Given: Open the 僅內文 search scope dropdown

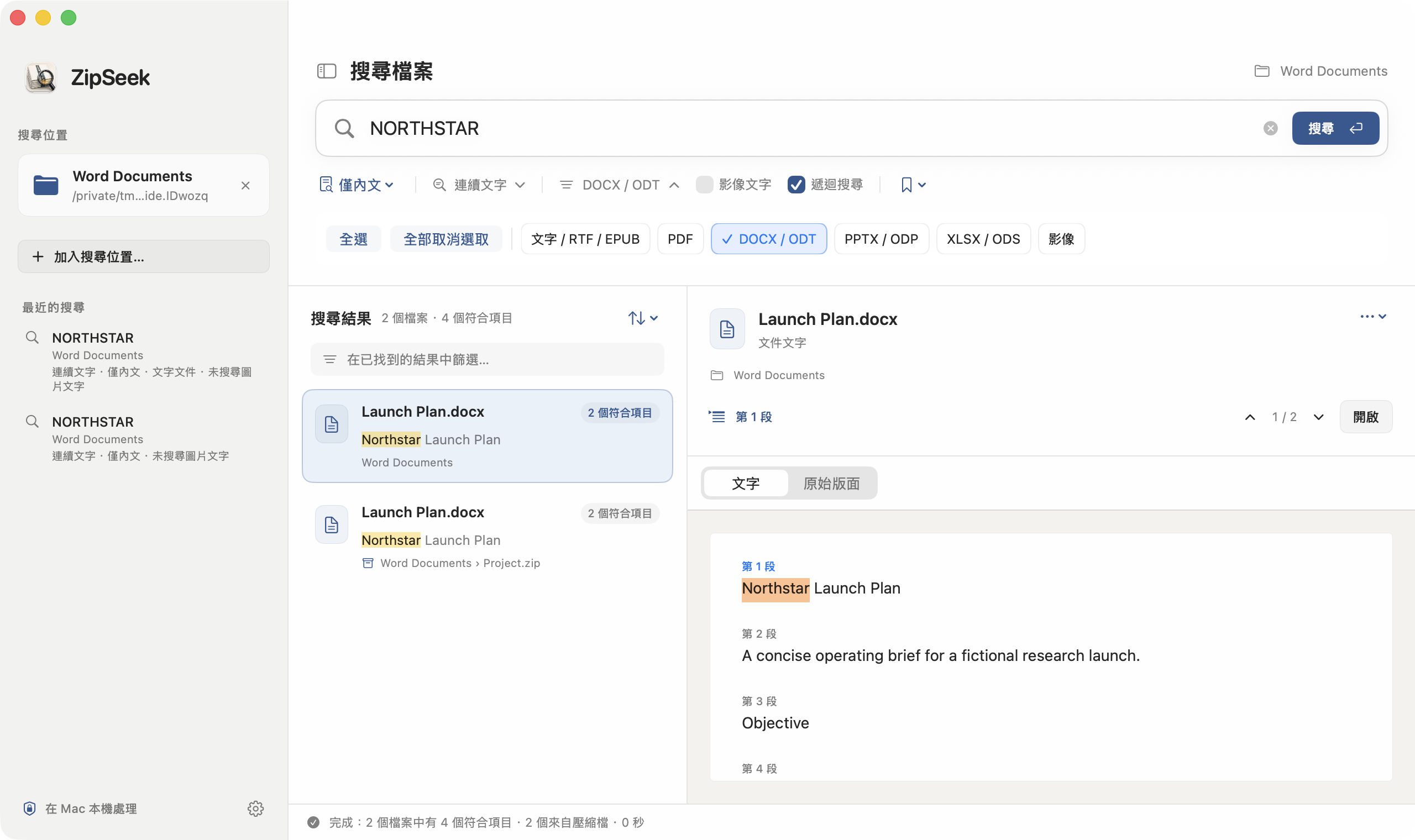Looking at the screenshot, I should 357,185.
